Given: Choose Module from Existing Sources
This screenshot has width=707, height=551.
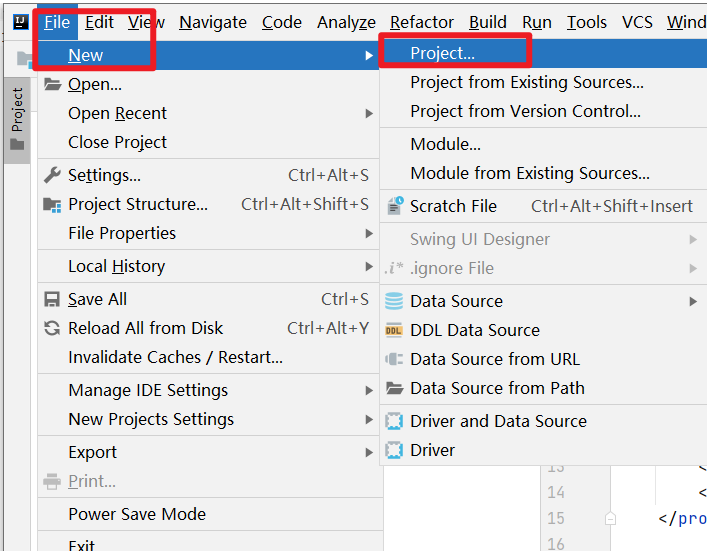Looking at the screenshot, I should coord(529,173).
